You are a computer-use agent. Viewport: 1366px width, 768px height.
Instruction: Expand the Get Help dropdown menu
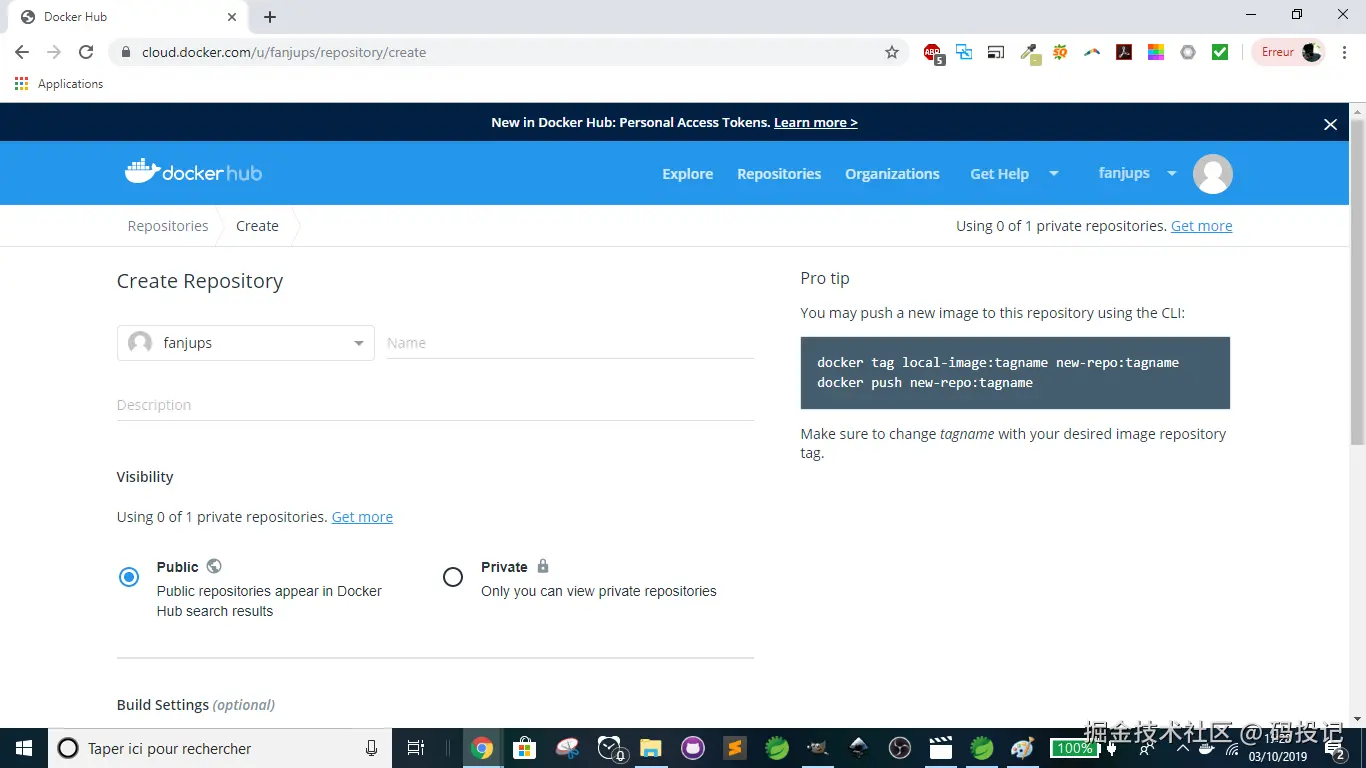[1014, 174]
